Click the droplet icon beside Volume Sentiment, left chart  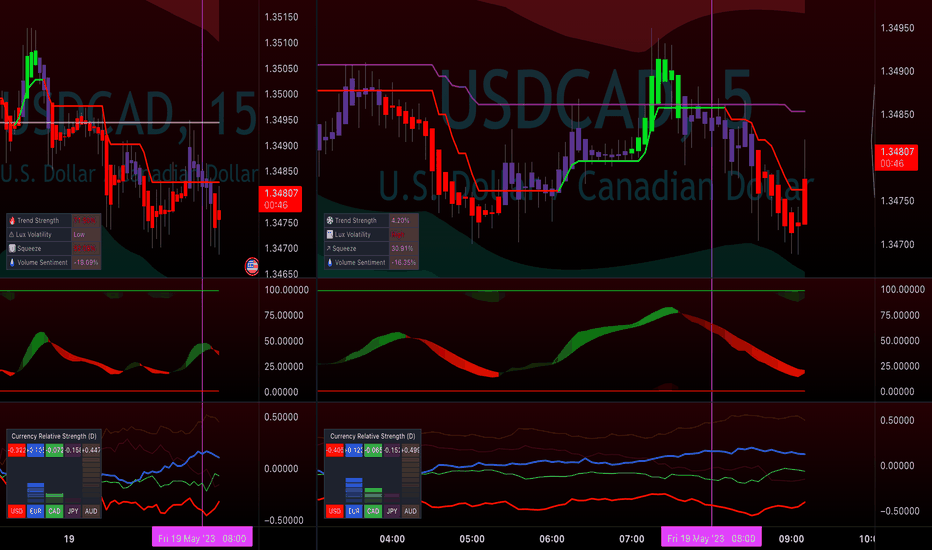click(x=12, y=262)
